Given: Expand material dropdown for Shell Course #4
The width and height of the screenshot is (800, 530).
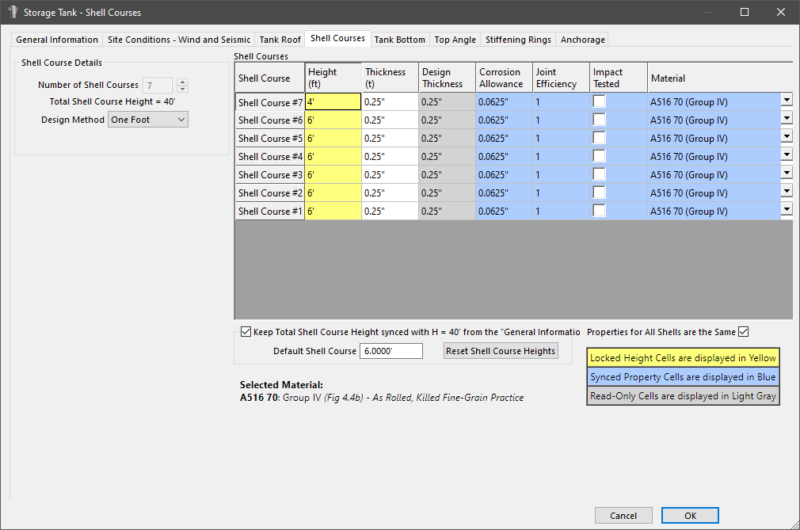Looking at the screenshot, I should tap(786, 156).
